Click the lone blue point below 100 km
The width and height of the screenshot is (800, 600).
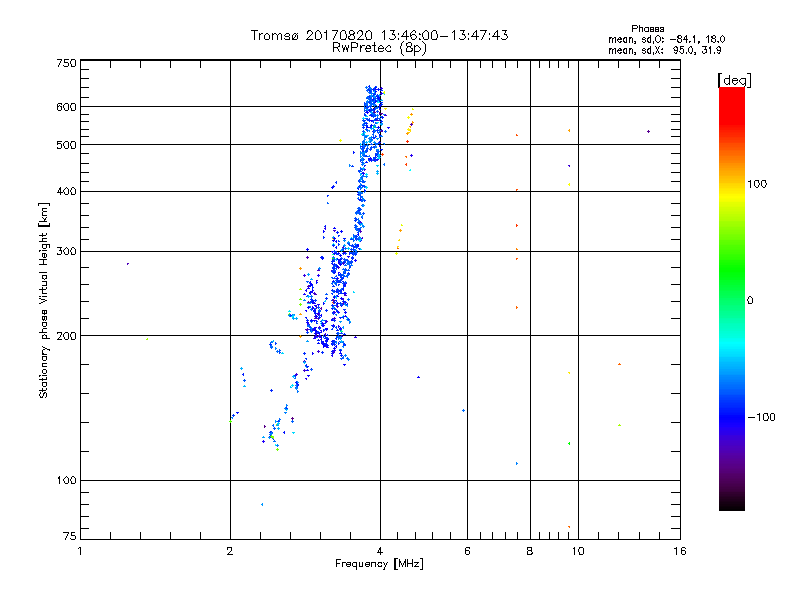pyautogui.click(x=262, y=505)
